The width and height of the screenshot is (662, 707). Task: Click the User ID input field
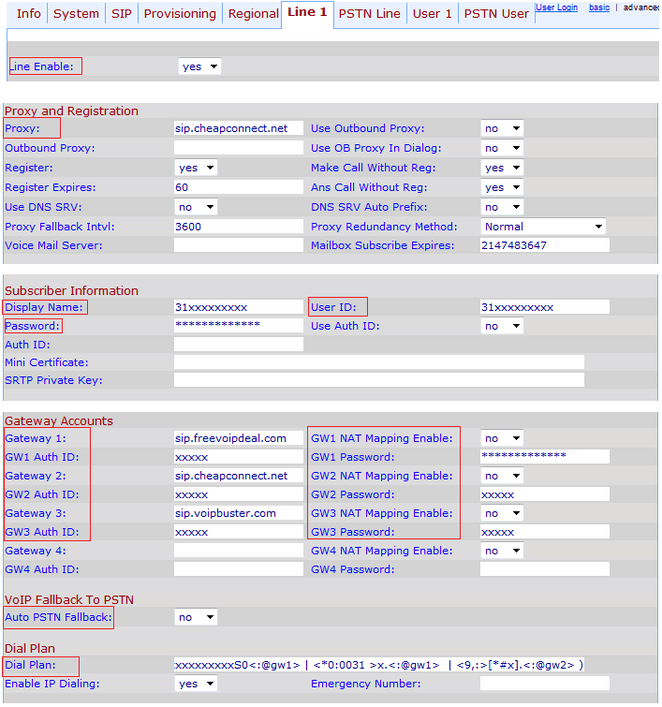point(545,307)
